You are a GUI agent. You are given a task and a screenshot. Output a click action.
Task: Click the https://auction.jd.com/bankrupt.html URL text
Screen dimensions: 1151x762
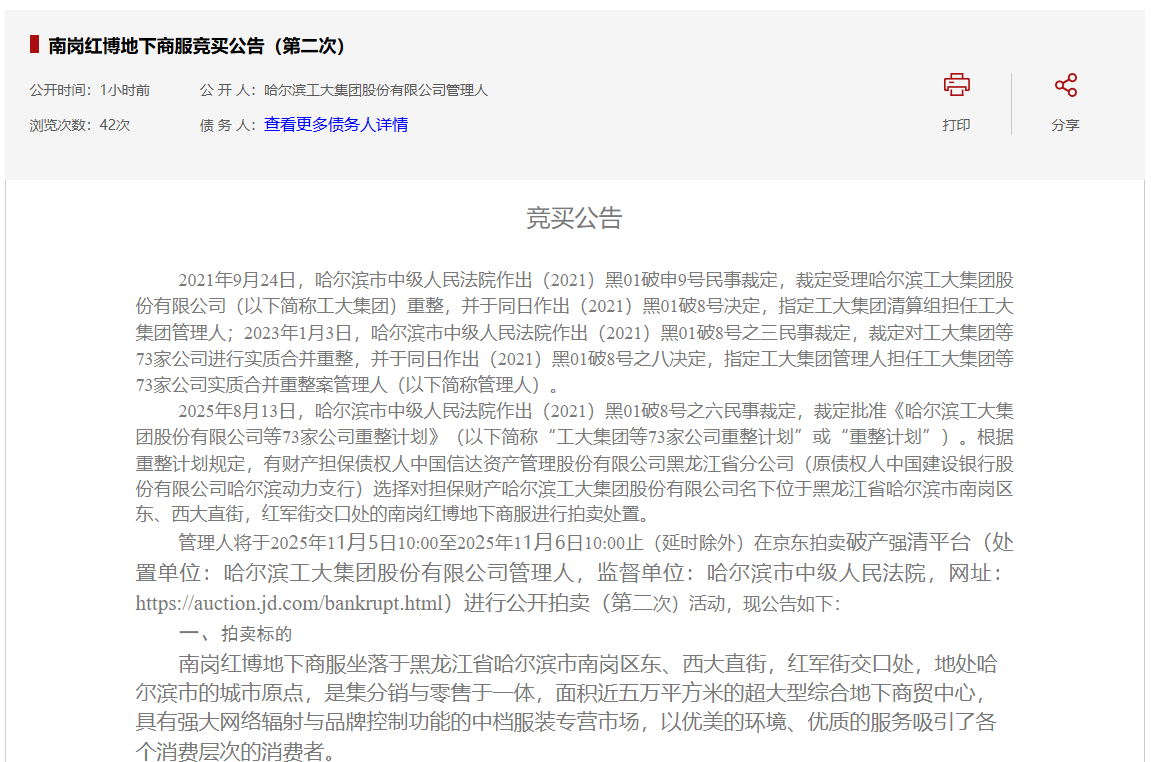(289, 603)
